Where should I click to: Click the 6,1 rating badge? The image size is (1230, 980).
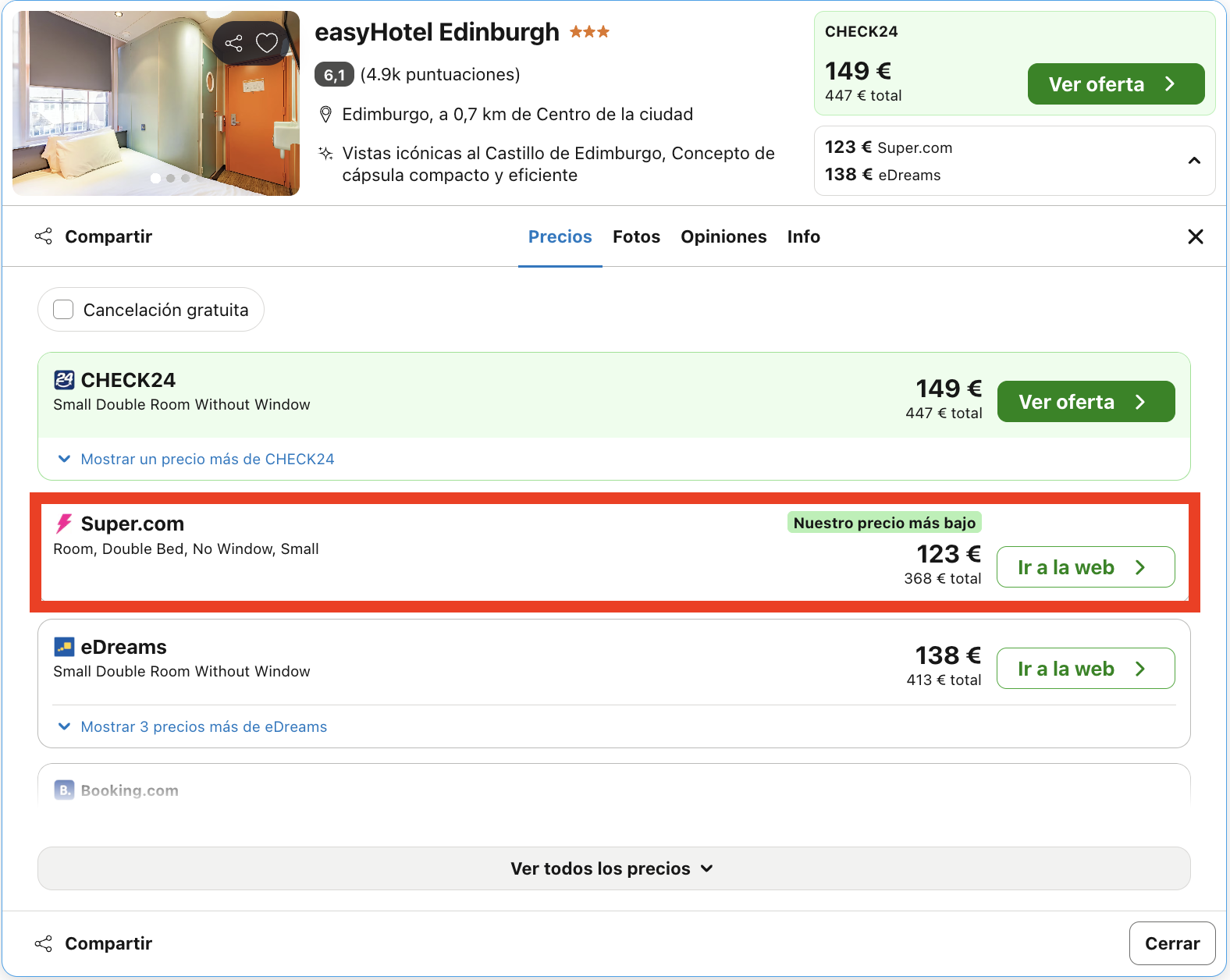tap(334, 75)
